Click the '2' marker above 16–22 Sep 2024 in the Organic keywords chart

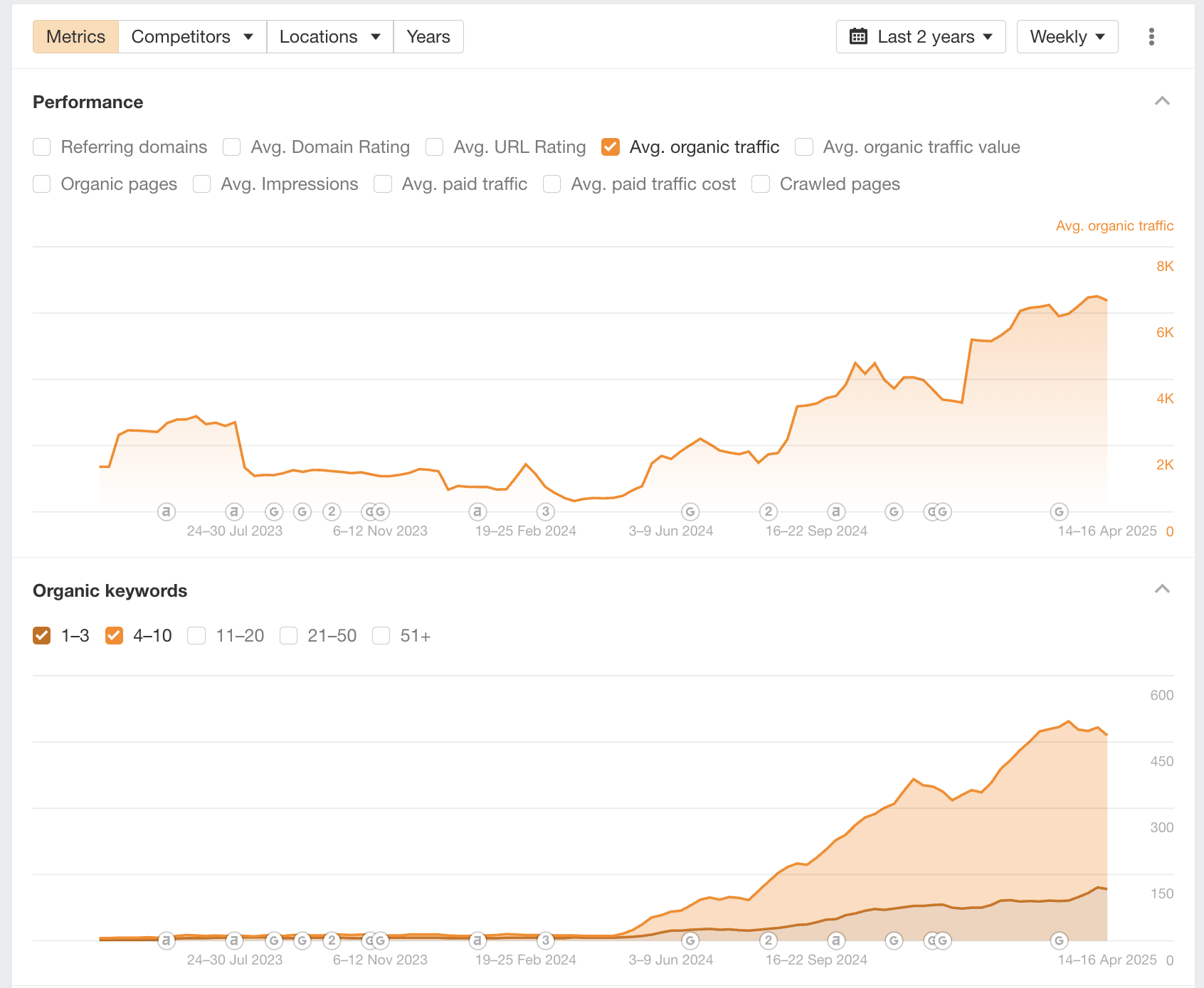point(768,940)
